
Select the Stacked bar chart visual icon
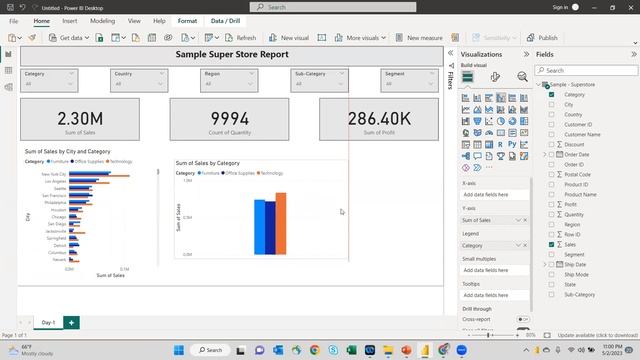pos(465,98)
